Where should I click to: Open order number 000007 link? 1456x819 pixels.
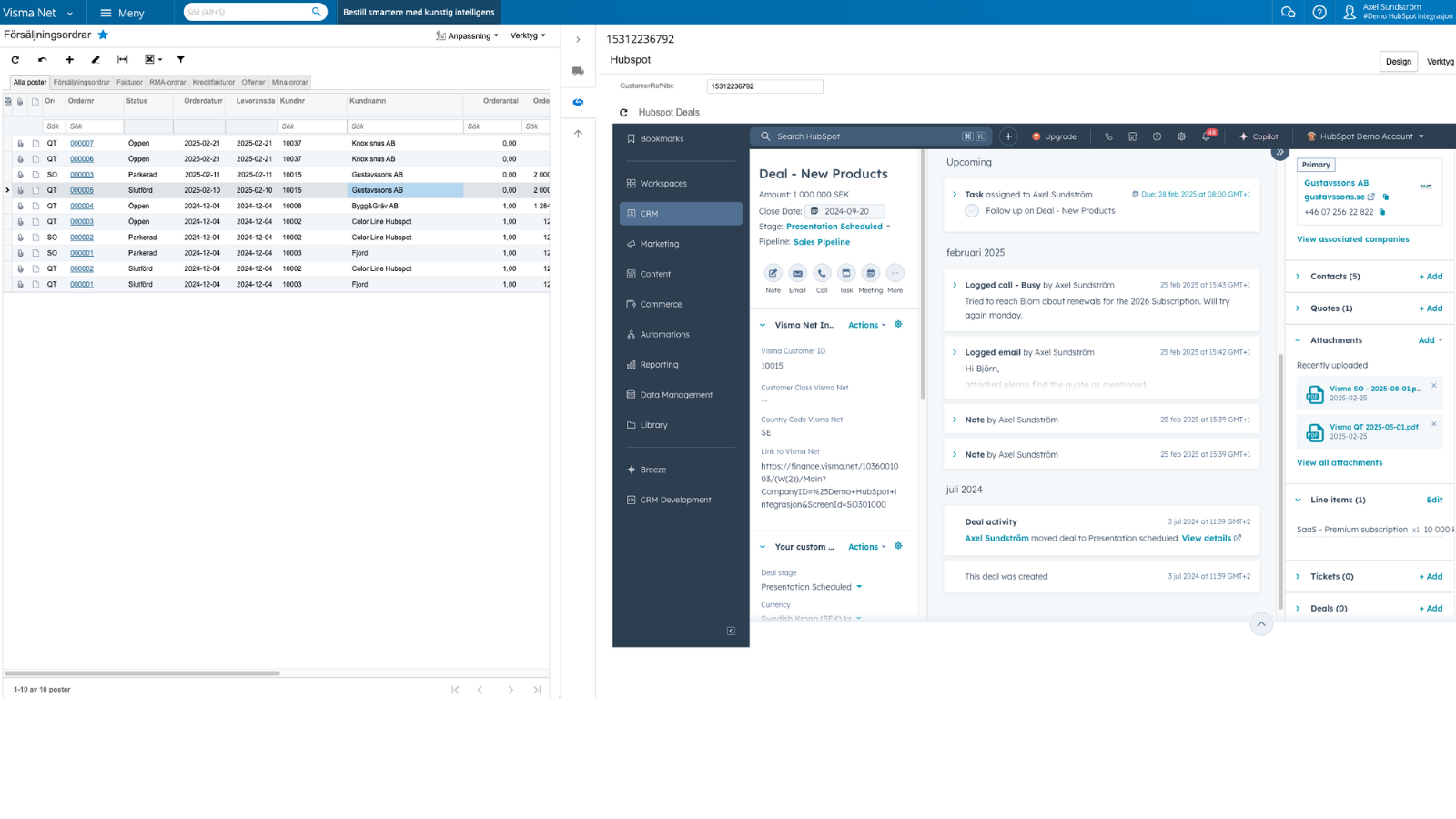click(82, 144)
